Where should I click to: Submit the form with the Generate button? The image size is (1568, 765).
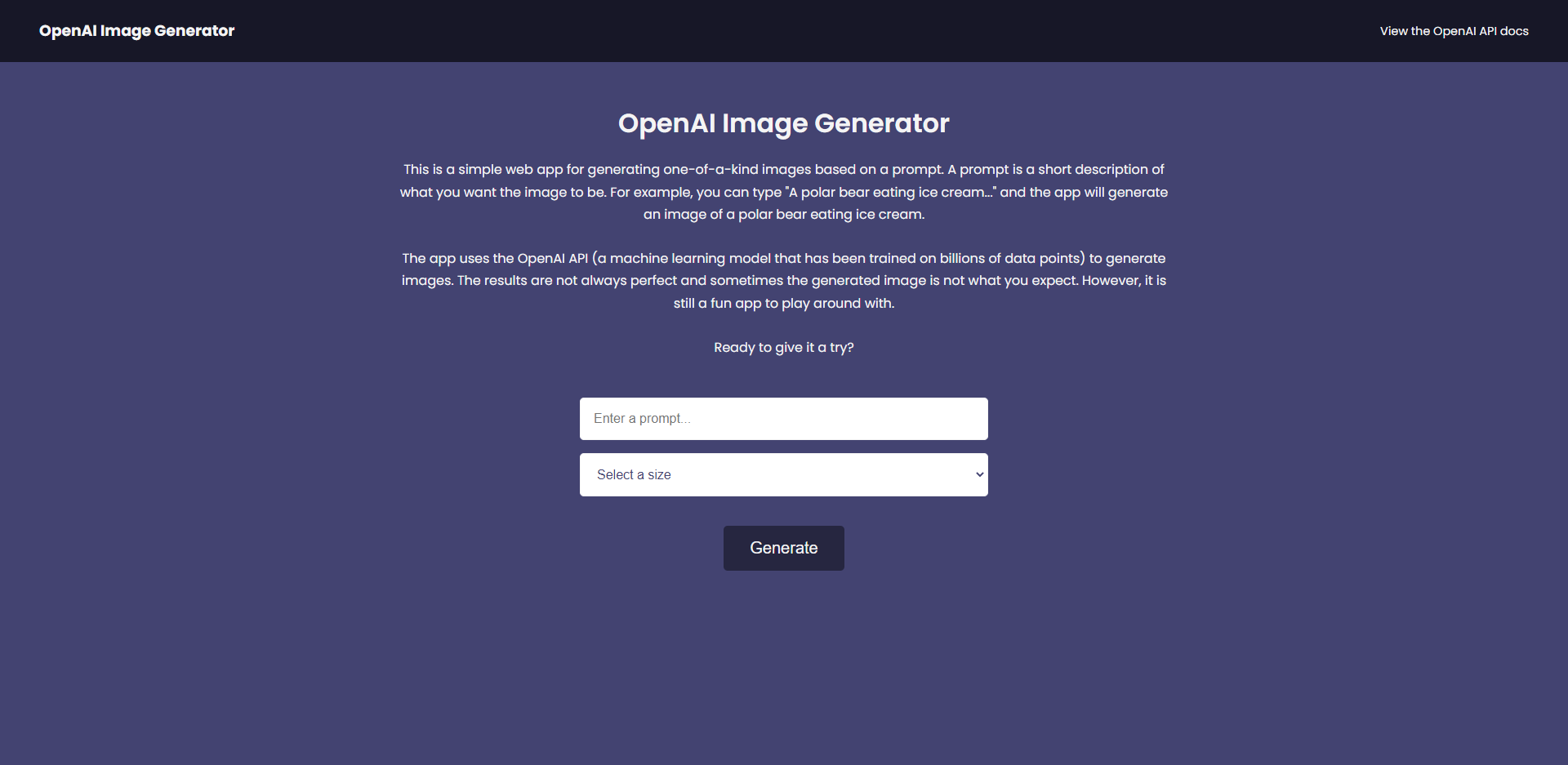783,548
